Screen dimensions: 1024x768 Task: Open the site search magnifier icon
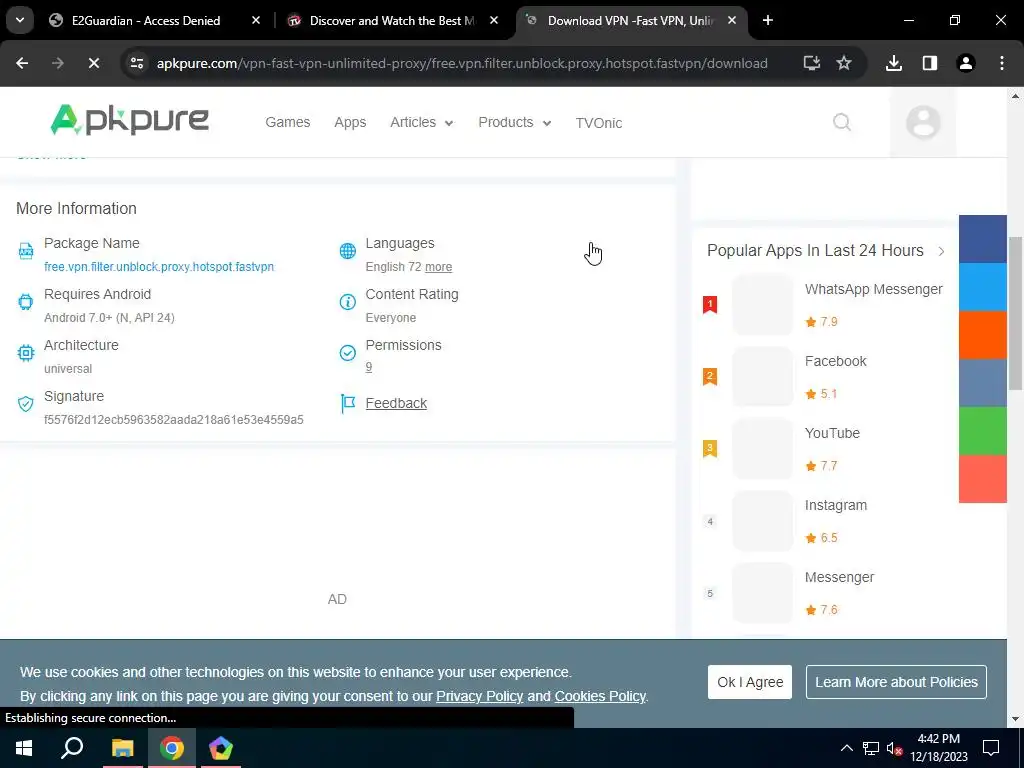coord(842,122)
